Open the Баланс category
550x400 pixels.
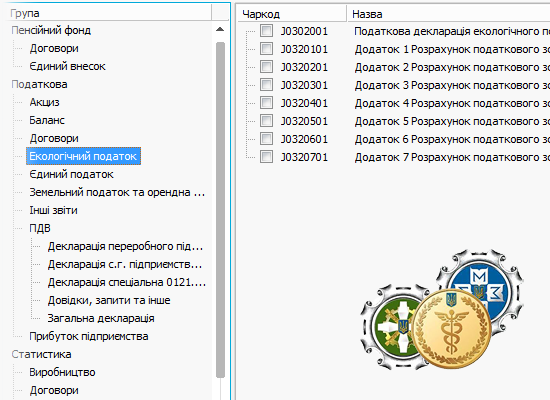click(47, 120)
